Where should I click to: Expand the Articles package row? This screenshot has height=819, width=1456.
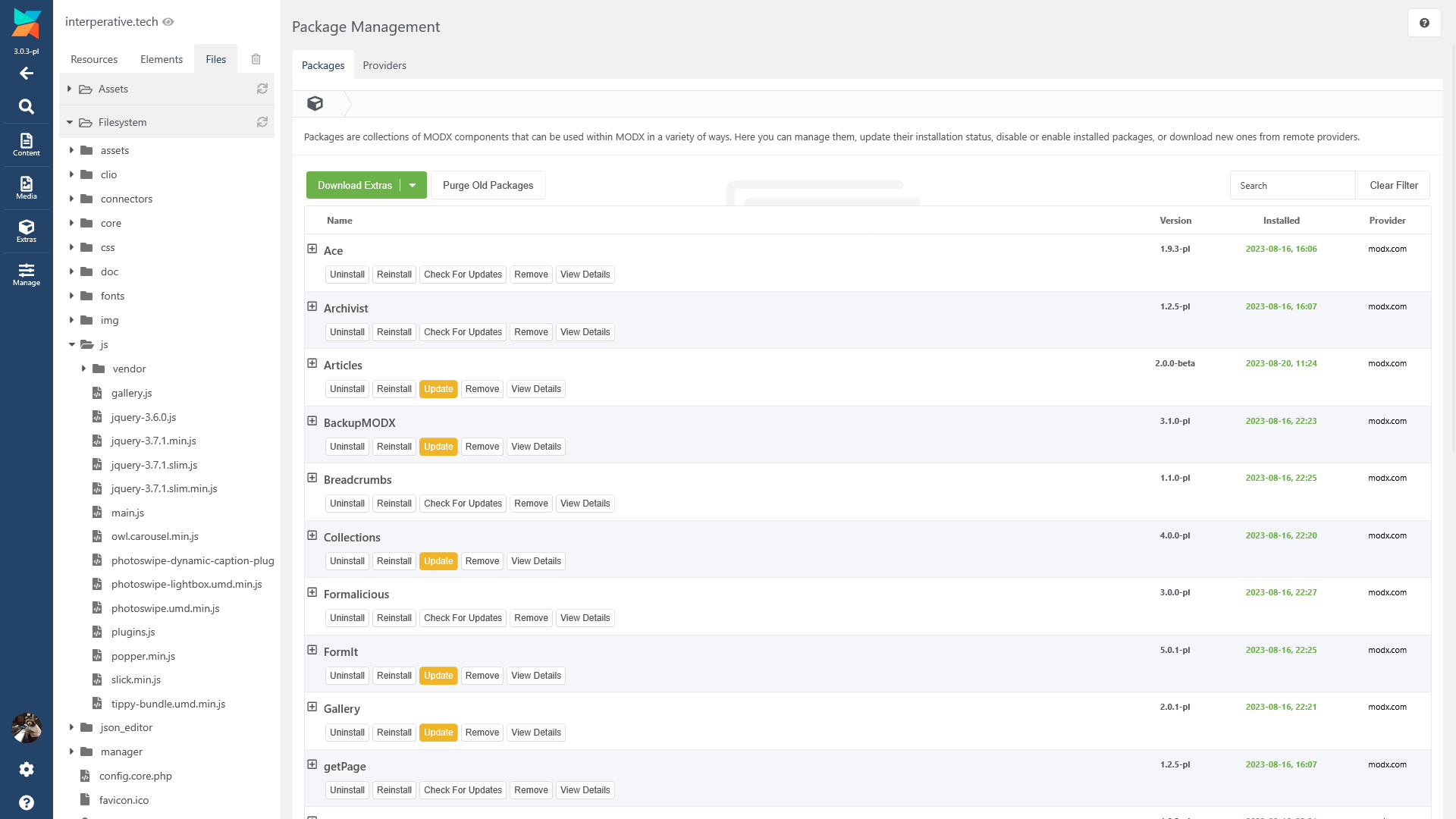312,363
